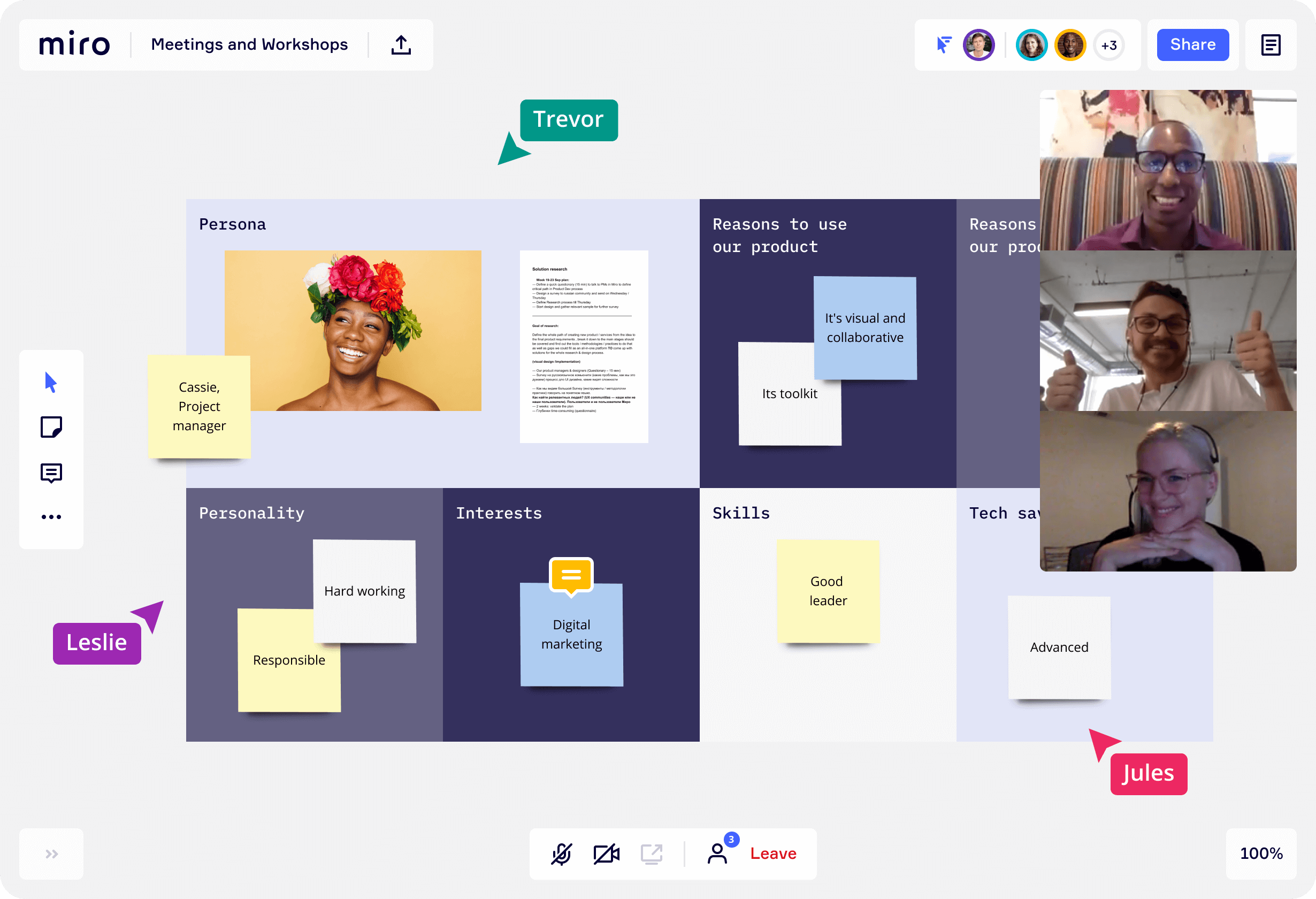Click the Share button top right
1316x899 pixels.
[1193, 45]
